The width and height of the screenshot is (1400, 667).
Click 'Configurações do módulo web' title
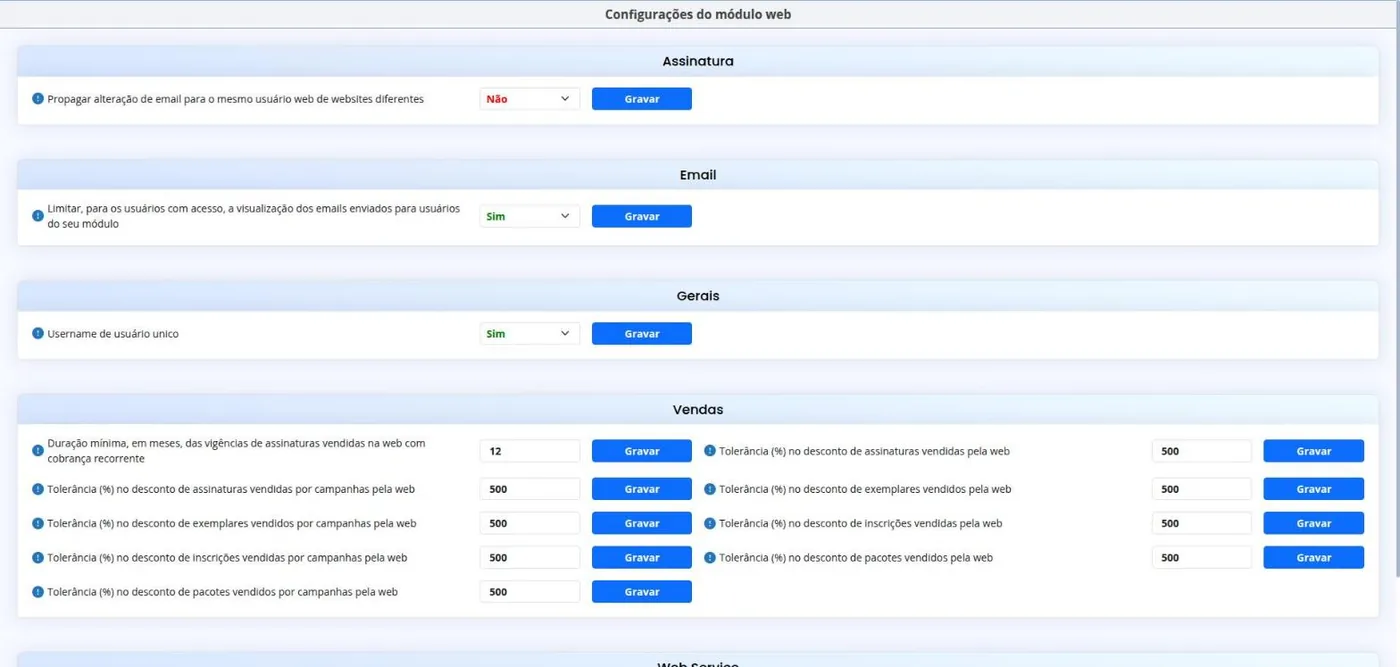click(698, 14)
